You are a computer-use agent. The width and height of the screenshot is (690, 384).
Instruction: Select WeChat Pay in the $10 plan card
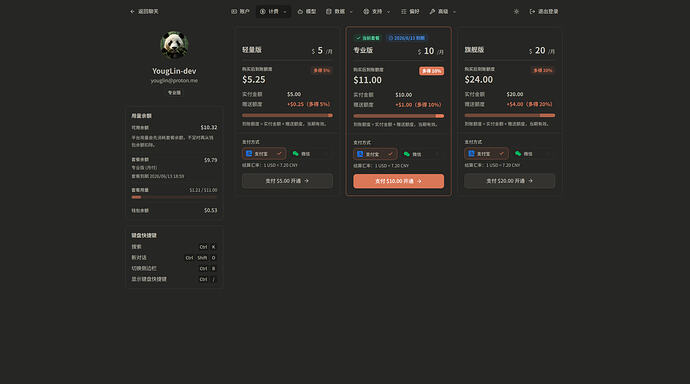(421, 154)
